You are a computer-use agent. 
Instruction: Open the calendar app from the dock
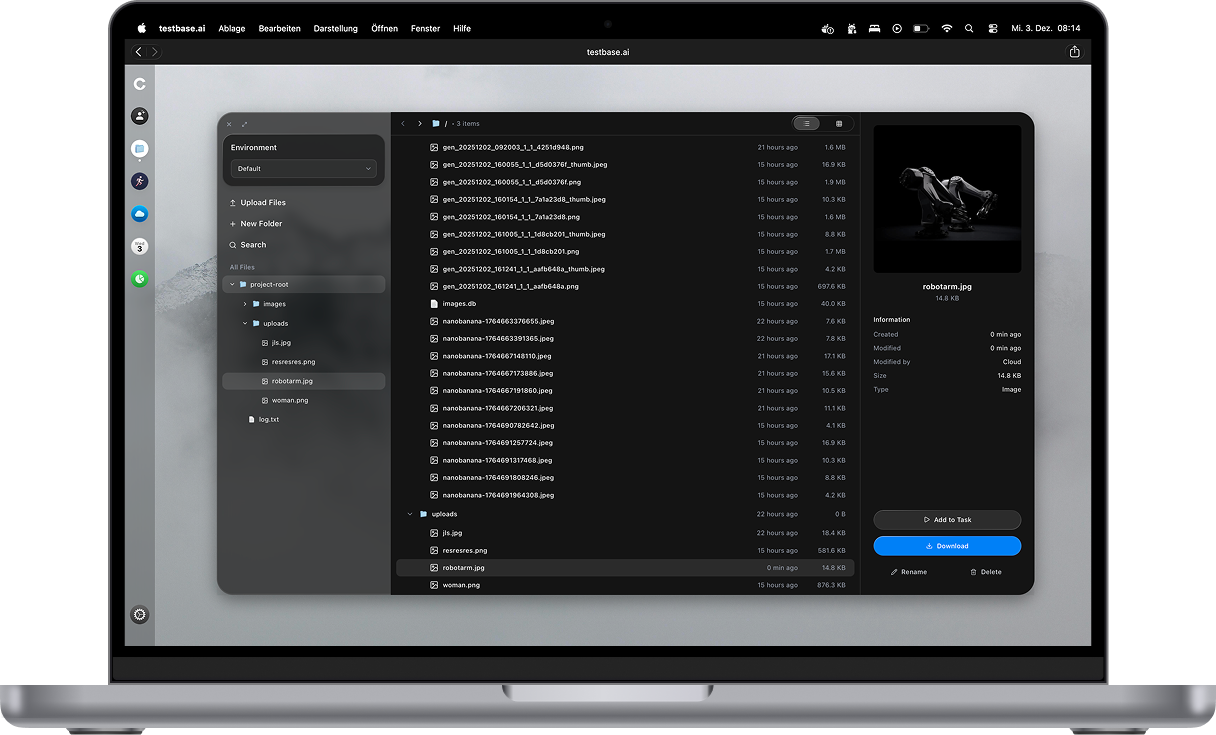[x=139, y=246]
